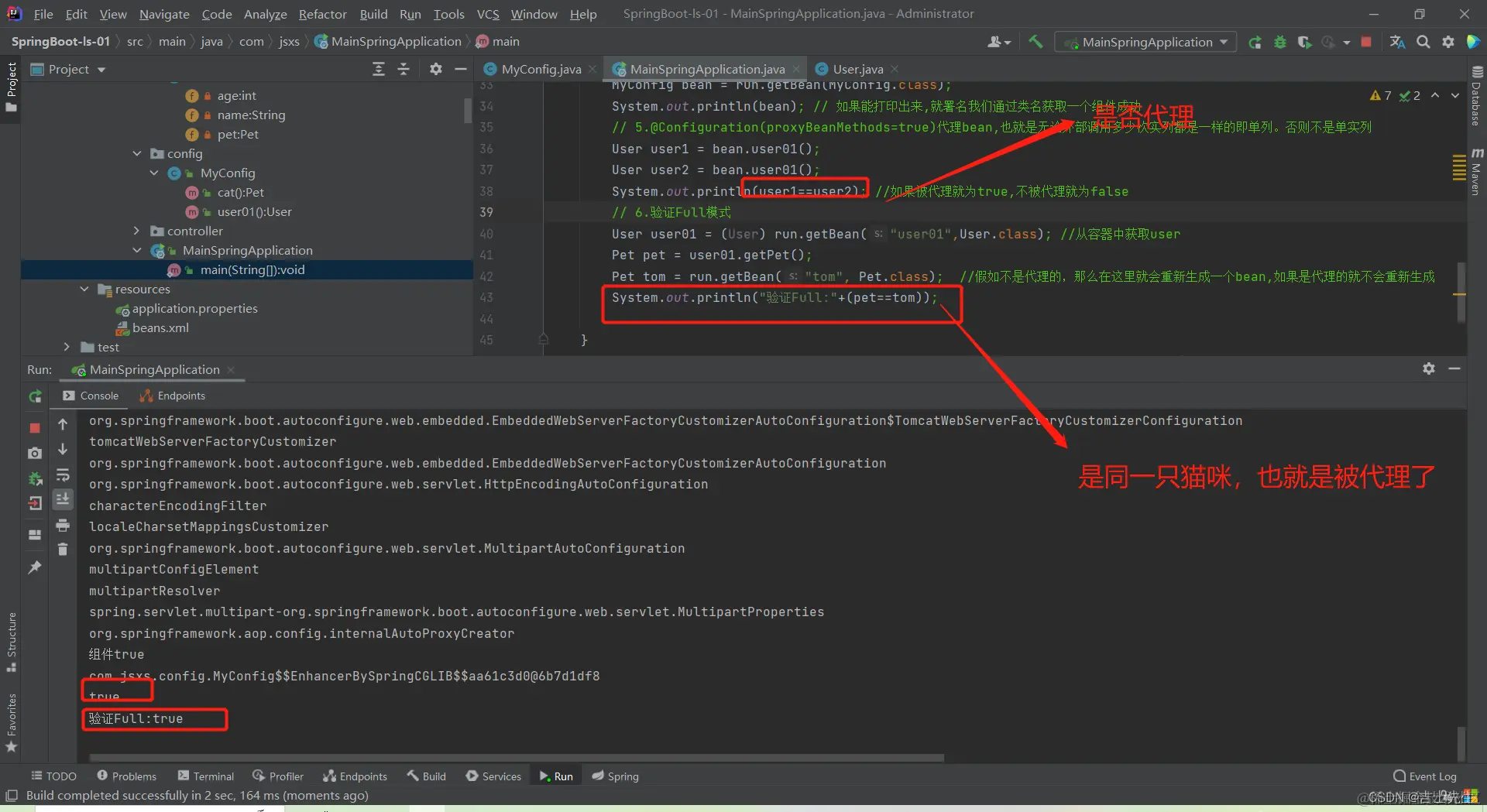Image resolution: width=1487 pixels, height=812 pixels.
Task: Click the Build project hammer icon
Action: (x=1035, y=42)
